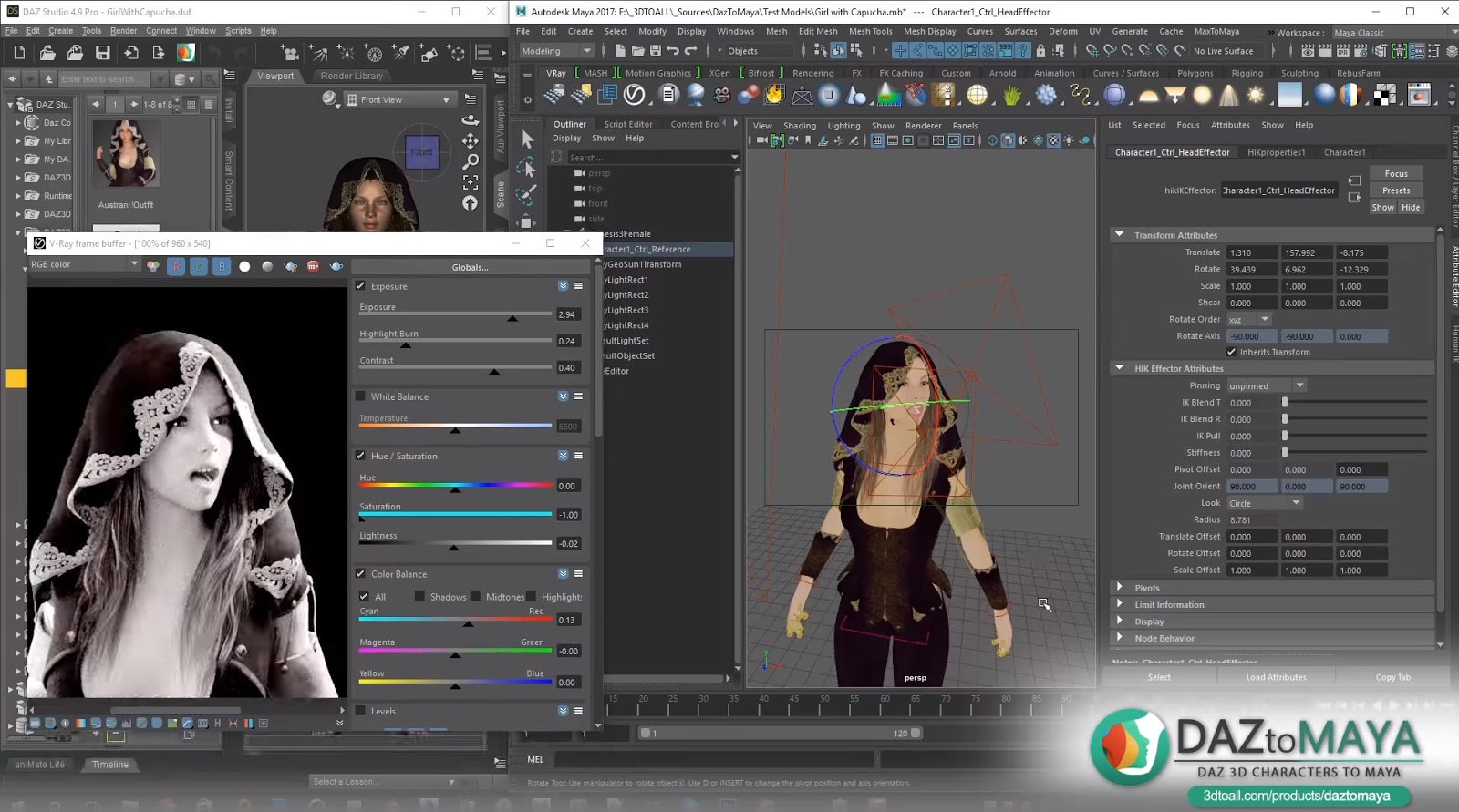1459x812 pixels.
Task: Click the Saturation slider track
Action: [455, 515]
